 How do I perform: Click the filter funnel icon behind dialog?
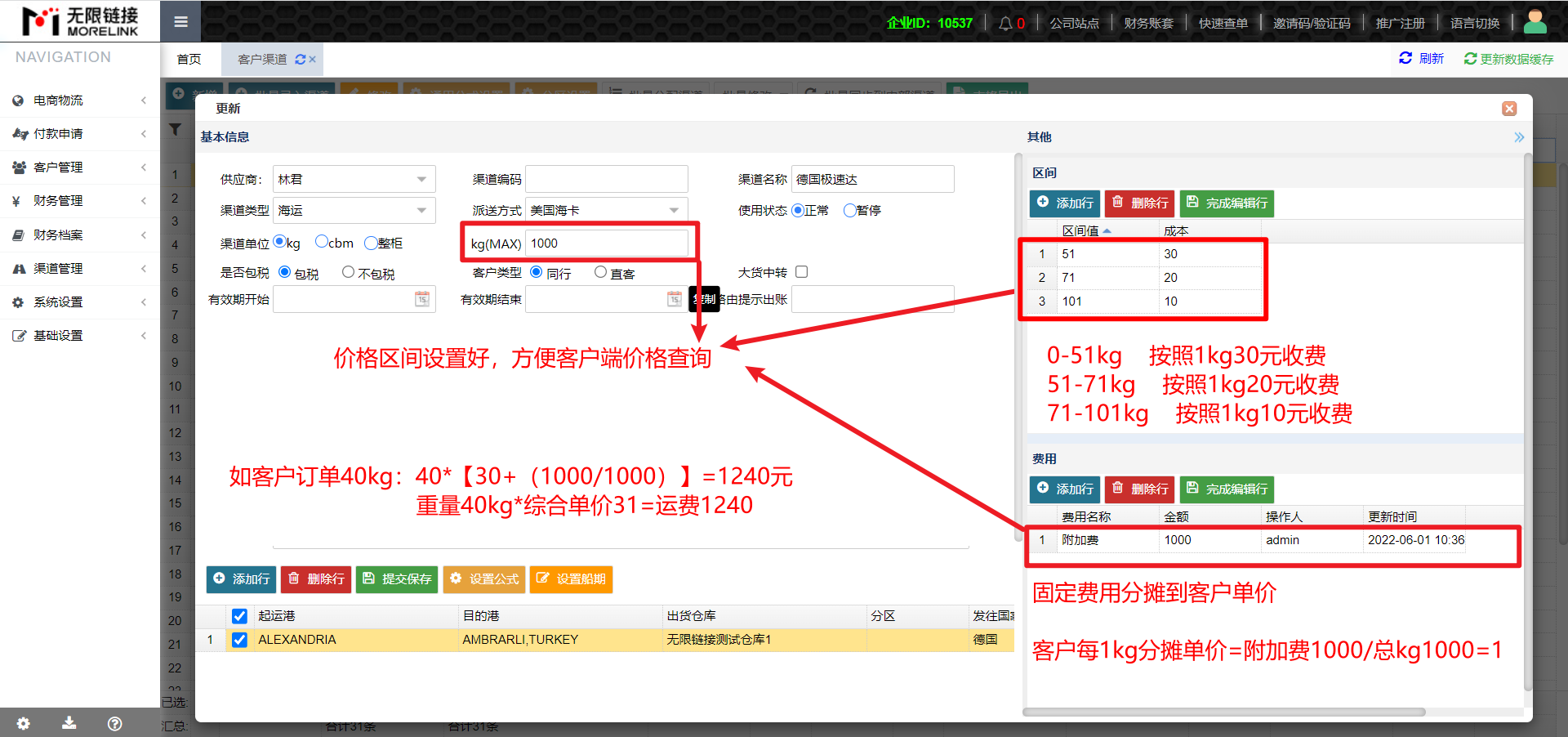(175, 130)
